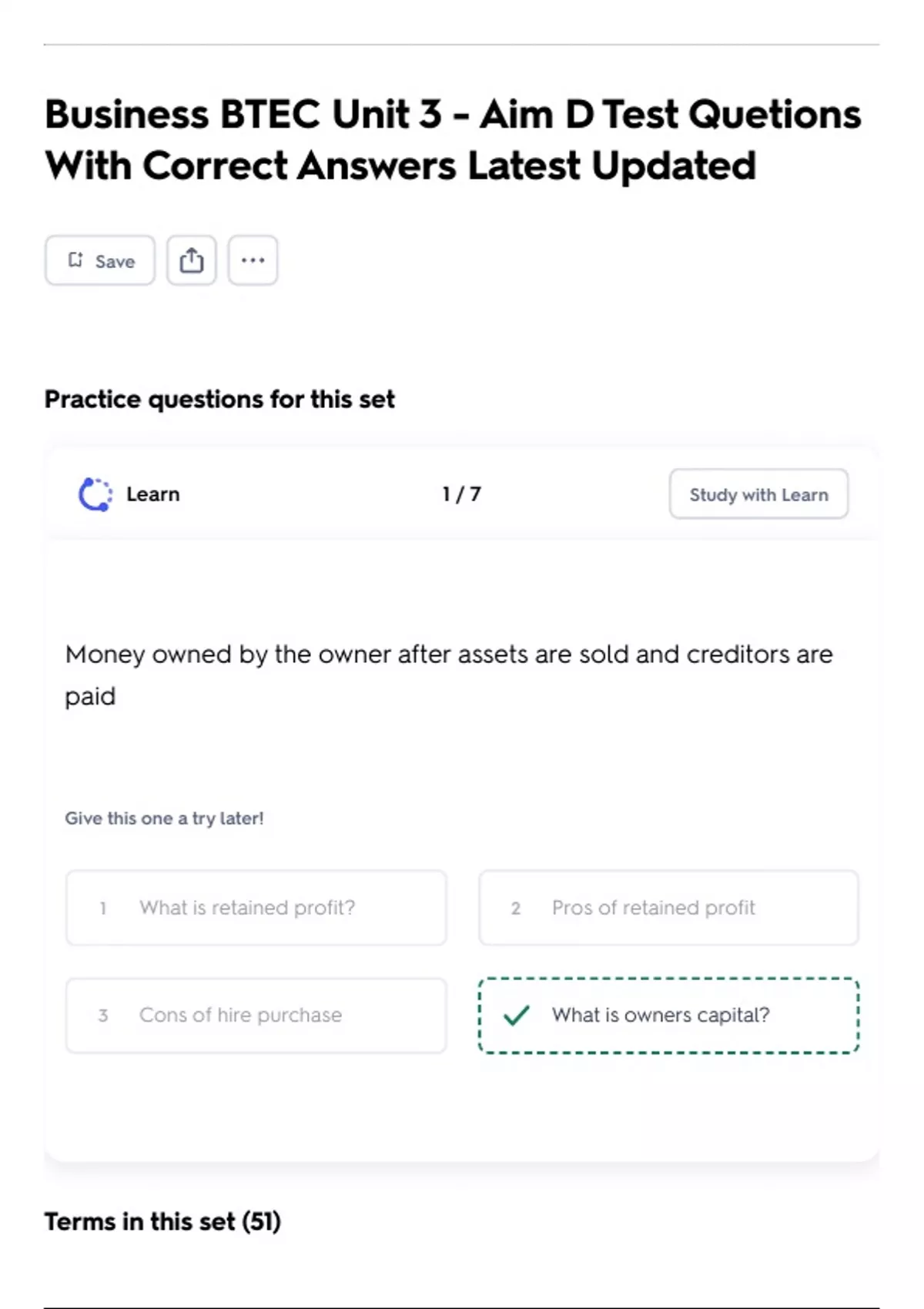Click the circular Learn mode icon
The width and height of the screenshot is (924, 1309).
click(x=95, y=494)
